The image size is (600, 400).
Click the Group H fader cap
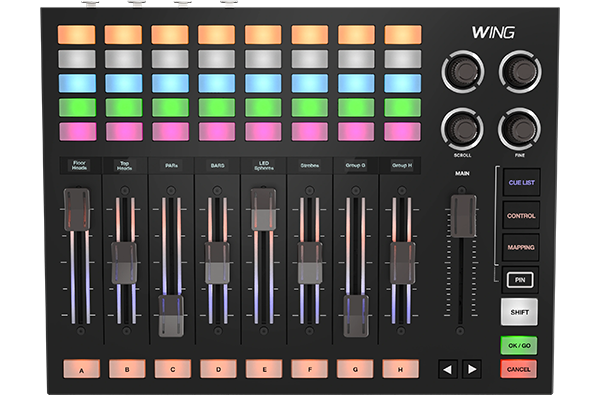[x=402, y=263]
